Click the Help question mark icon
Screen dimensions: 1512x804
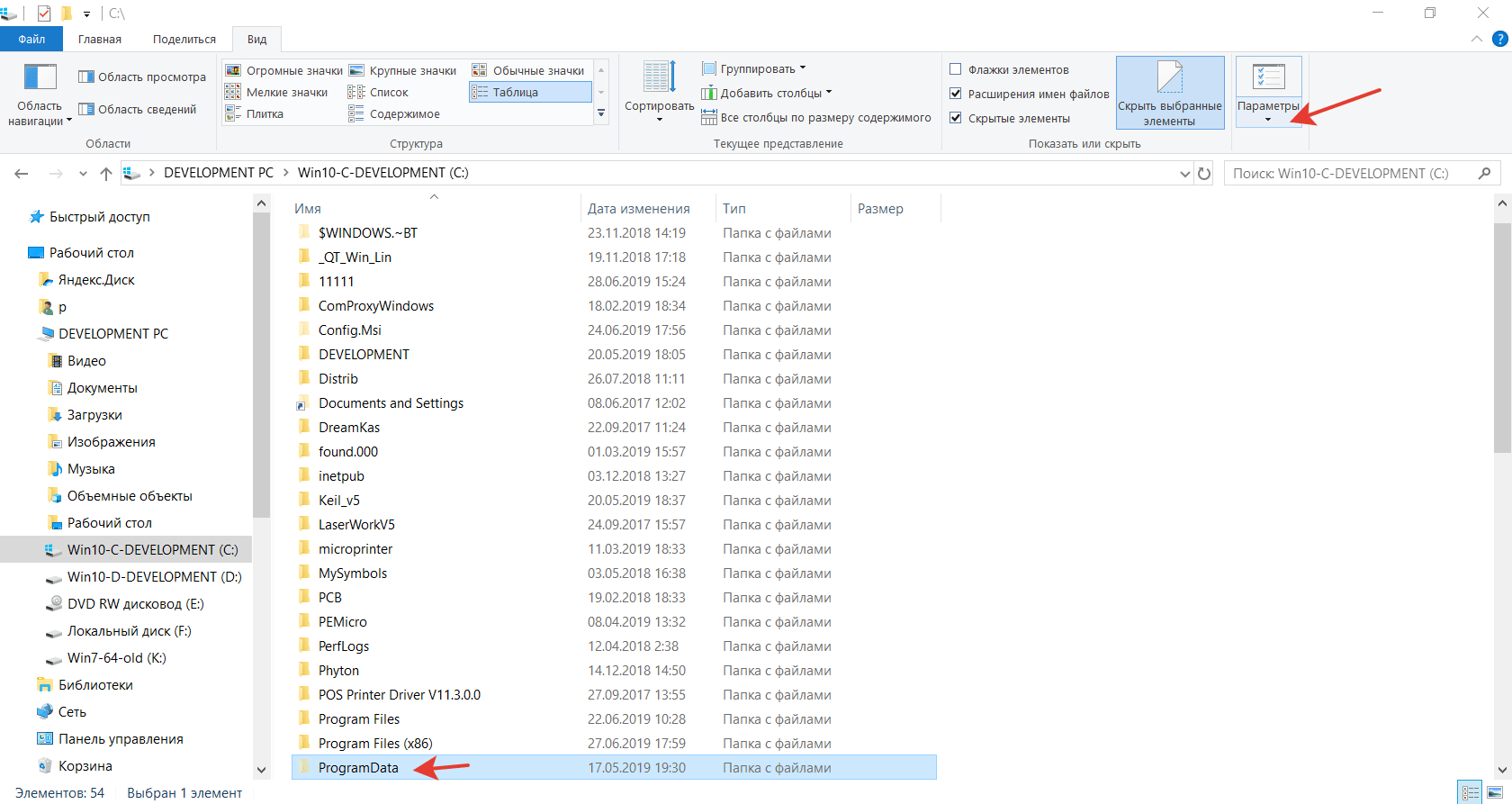[1499, 39]
